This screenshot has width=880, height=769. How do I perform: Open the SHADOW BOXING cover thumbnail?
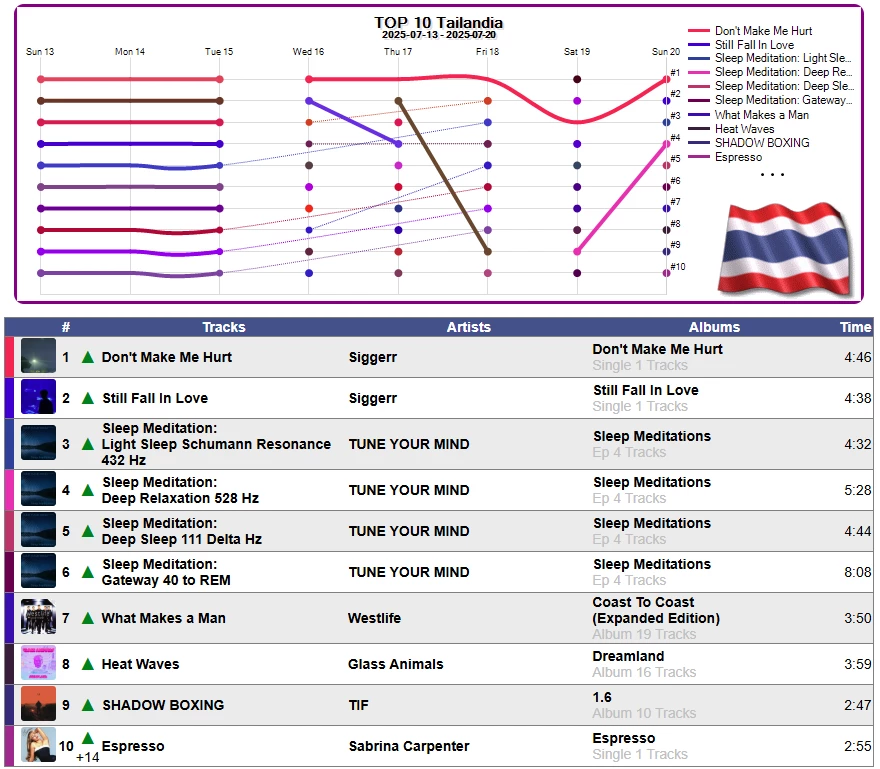[x=38, y=704]
